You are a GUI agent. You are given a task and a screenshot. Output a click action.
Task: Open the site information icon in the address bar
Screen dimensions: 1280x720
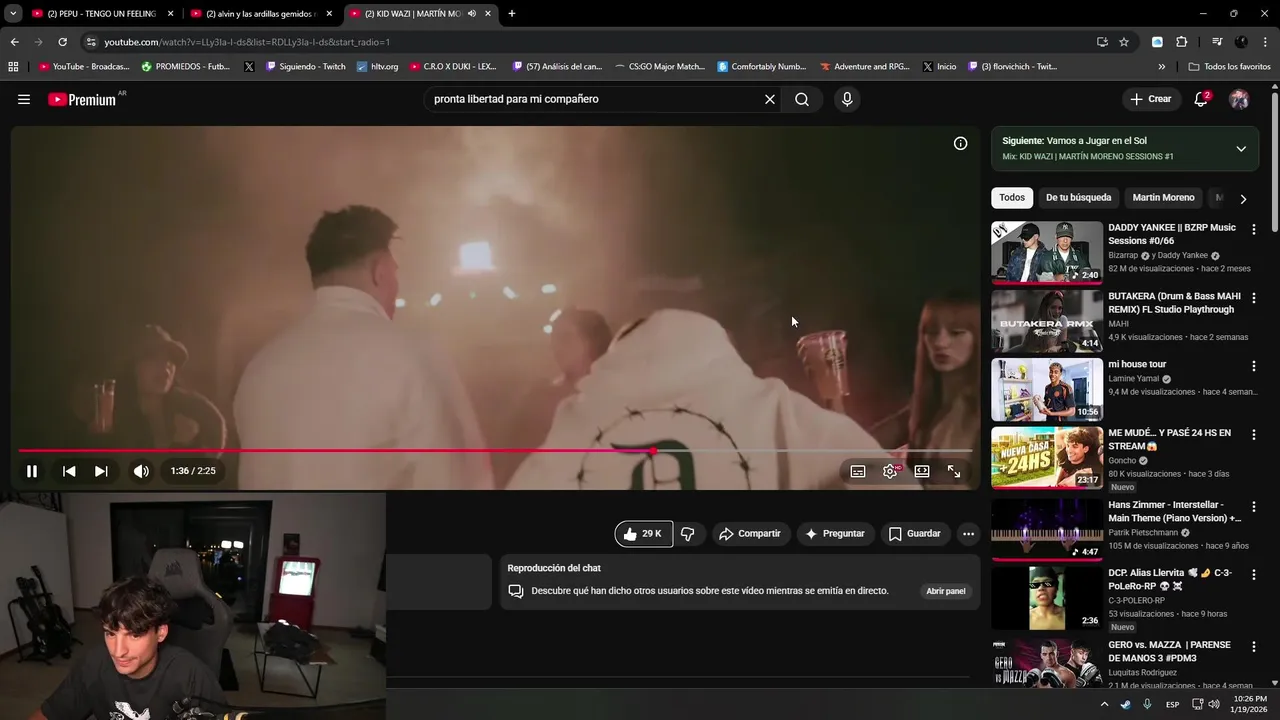tap(91, 42)
